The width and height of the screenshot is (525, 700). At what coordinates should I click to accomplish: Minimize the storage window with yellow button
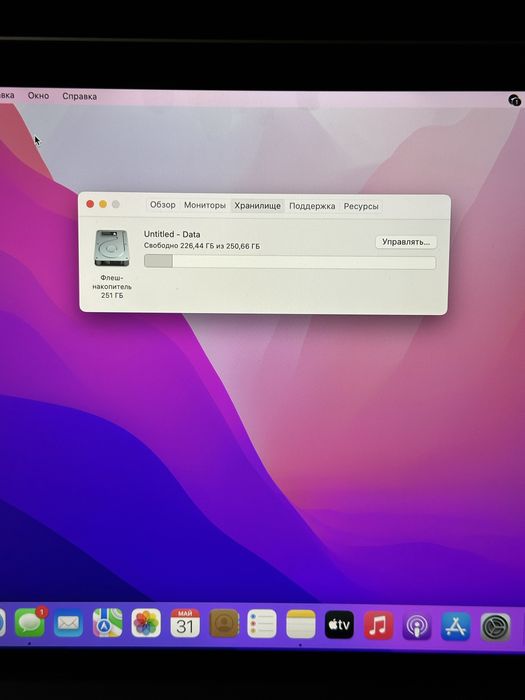coord(103,204)
